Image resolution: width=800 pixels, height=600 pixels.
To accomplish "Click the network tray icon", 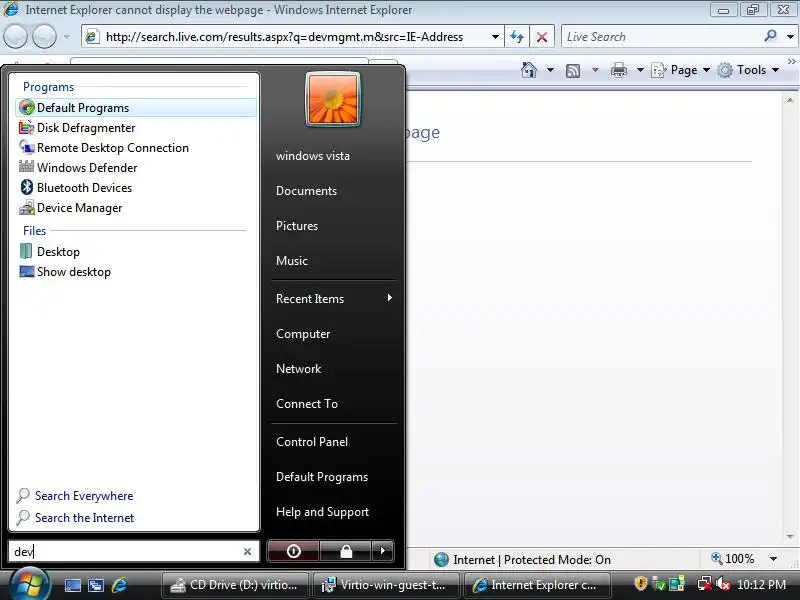I will click(x=705, y=584).
